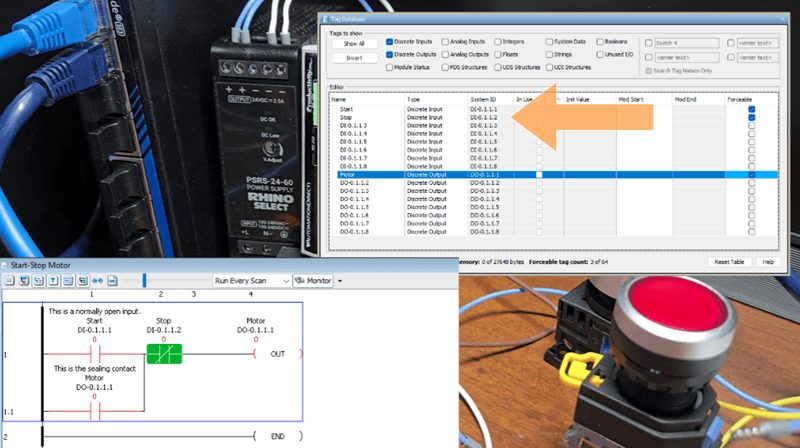This screenshot has width=800, height=448.
Task: Enable the Strings checkbox
Action: [x=549, y=55]
